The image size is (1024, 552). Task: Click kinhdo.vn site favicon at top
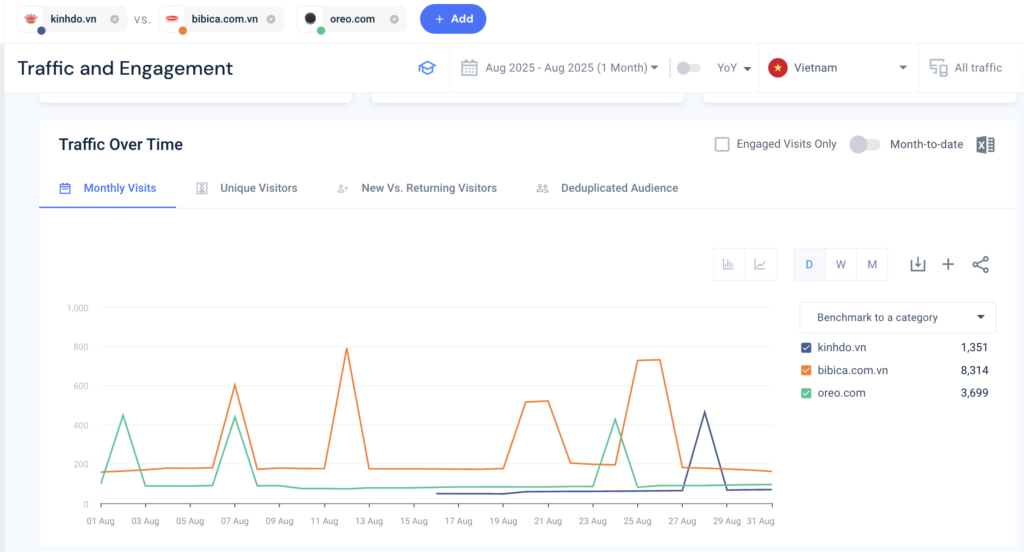[31, 19]
